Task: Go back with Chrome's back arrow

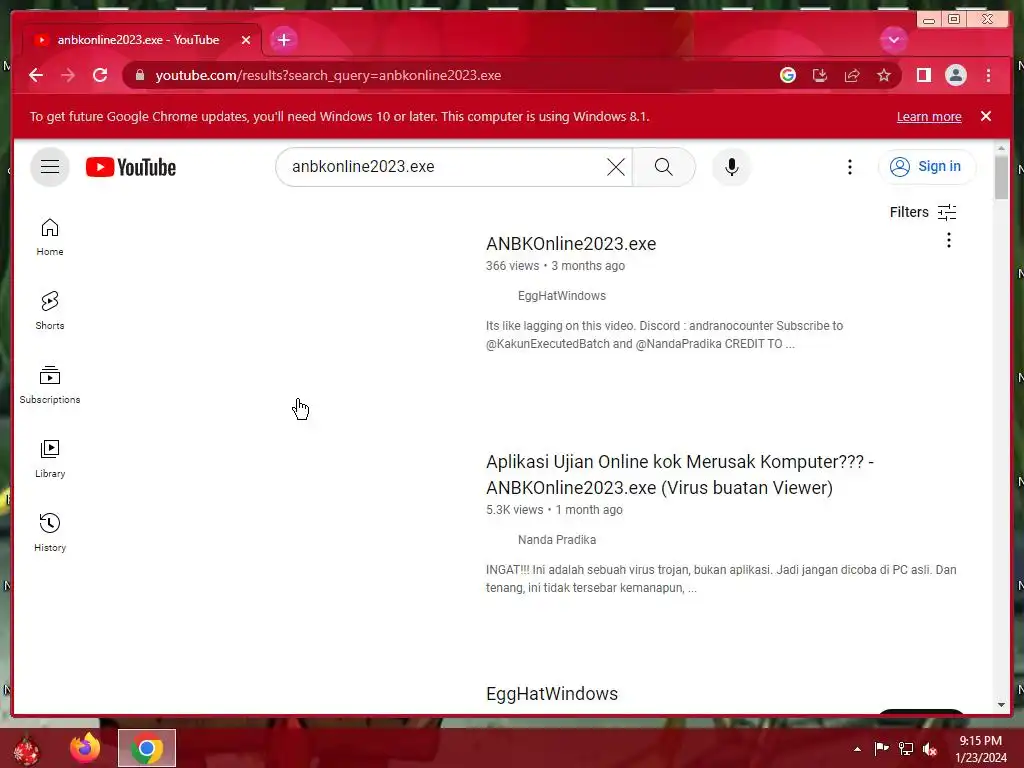Action: pos(36,75)
